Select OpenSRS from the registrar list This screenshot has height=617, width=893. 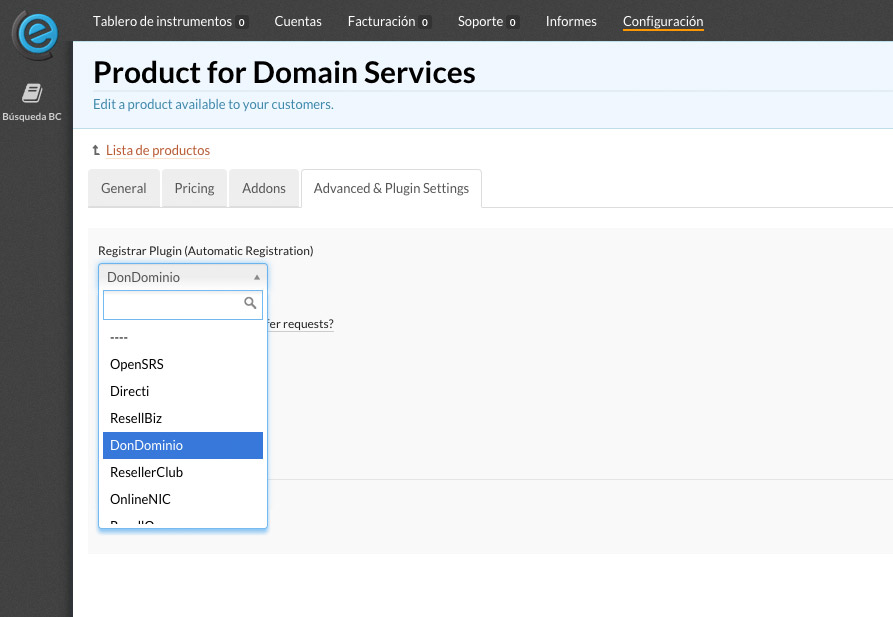(x=183, y=364)
